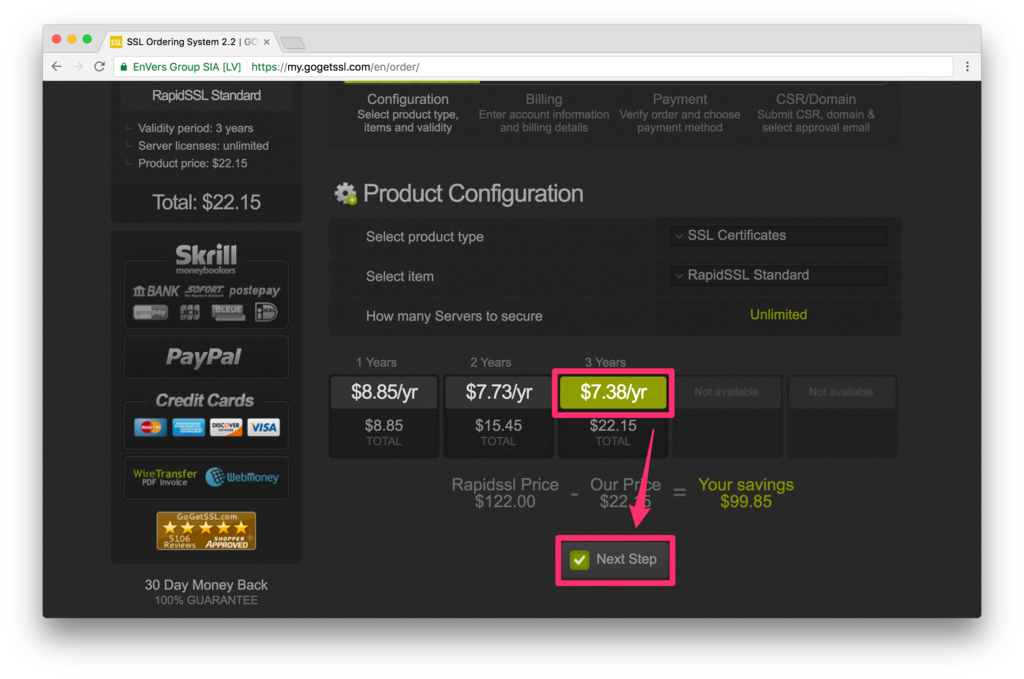The image size is (1024, 679).
Task: Click the 30 Day Money Back guarantee
Action: tap(206, 592)
